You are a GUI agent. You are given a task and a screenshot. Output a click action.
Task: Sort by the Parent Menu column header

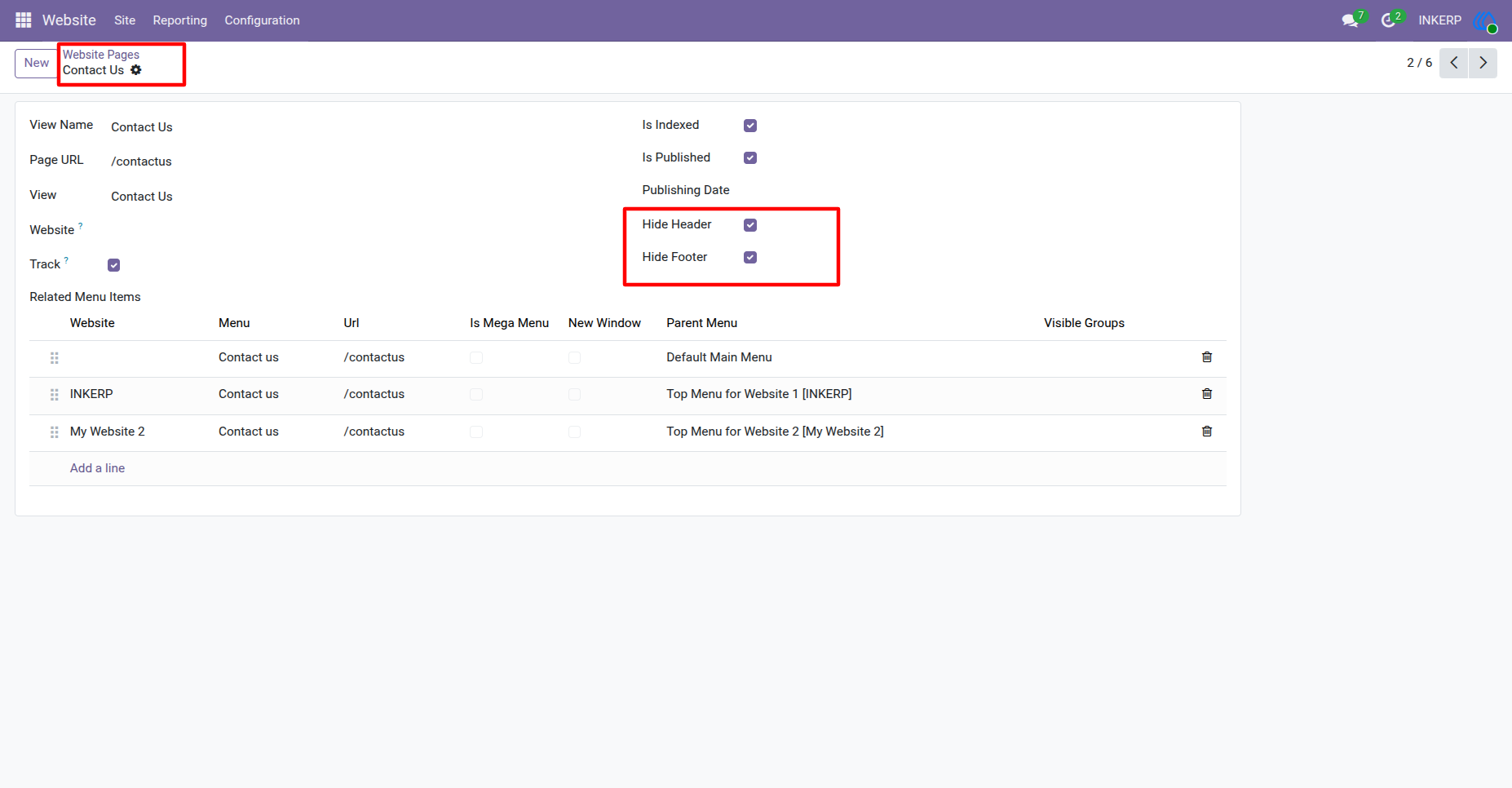click(x=702, y=323)
